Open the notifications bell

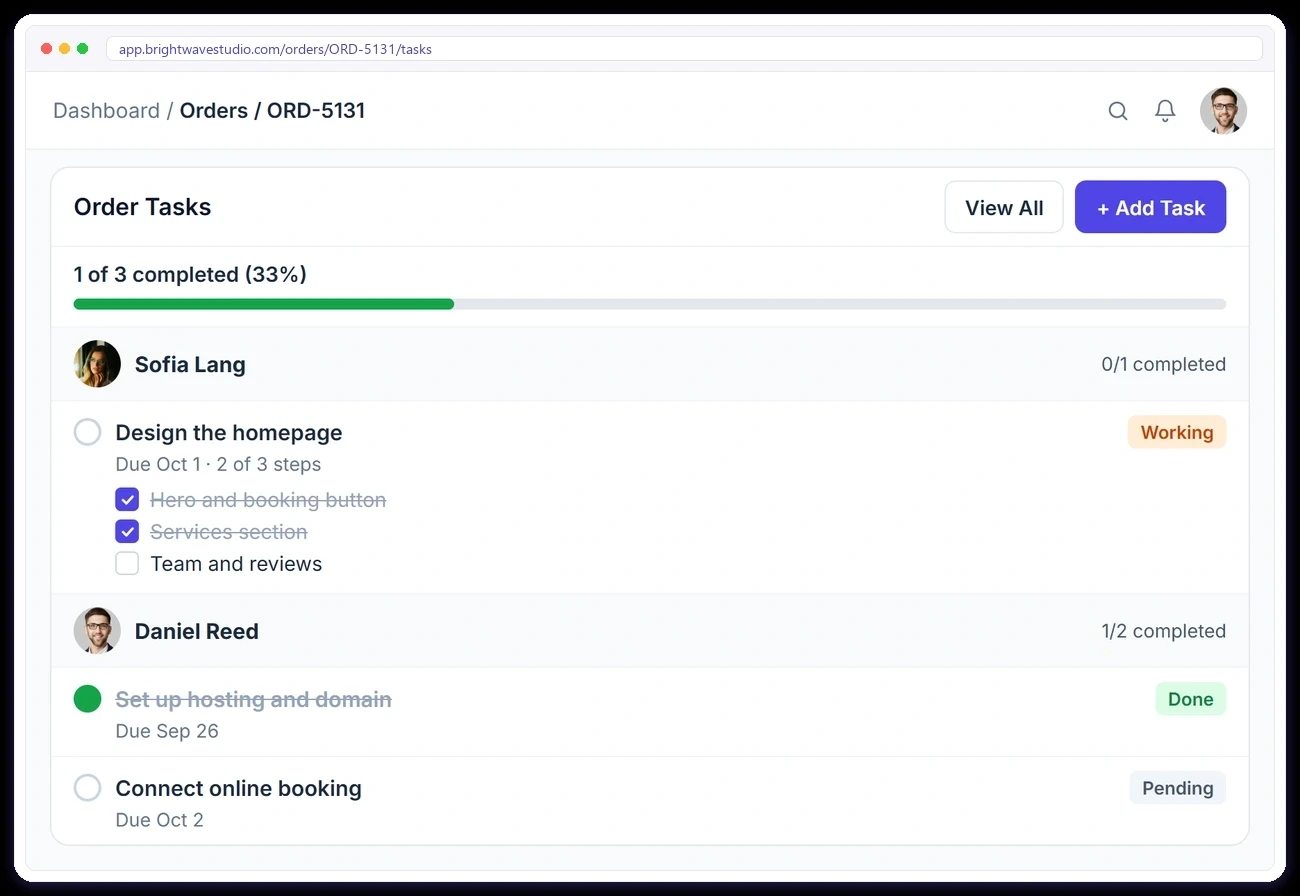[1165, 111]
